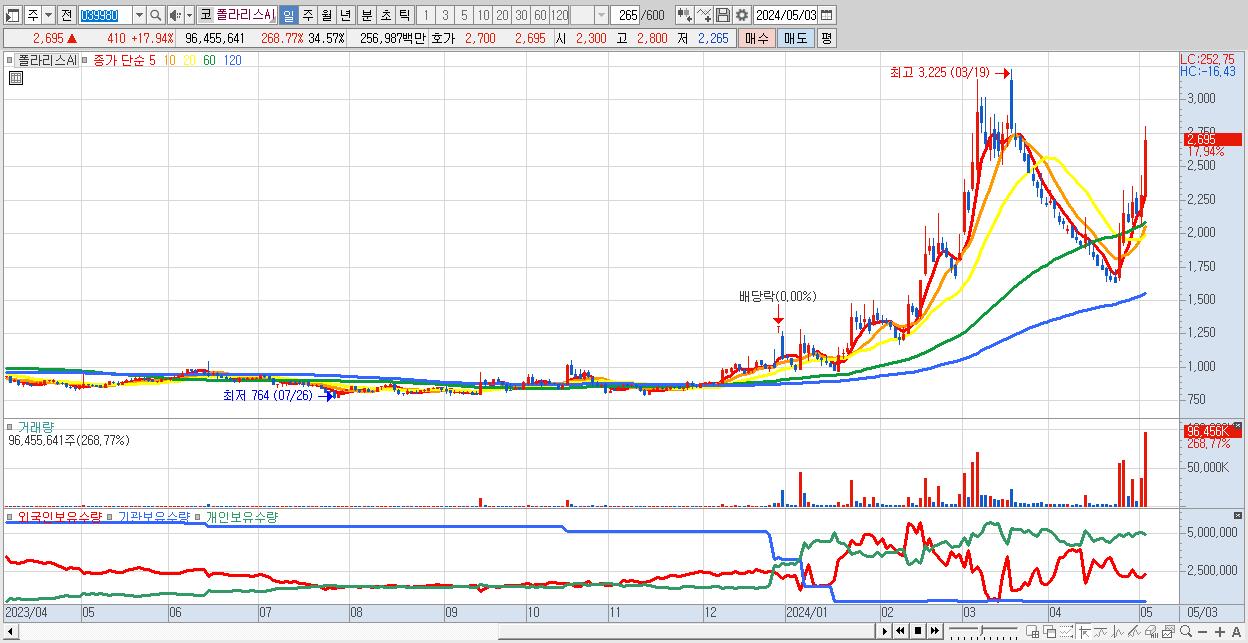
Task: Click the bar count field showing 265
Action: 625,15
